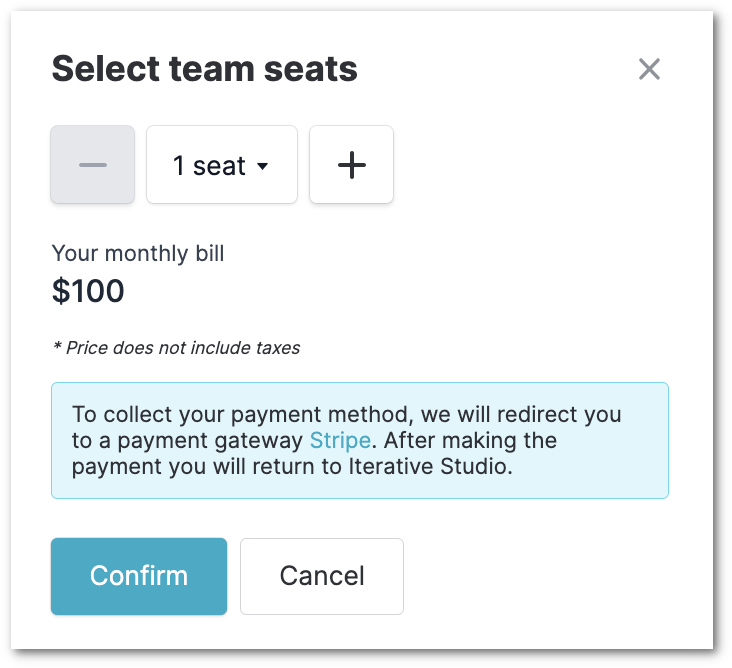Expand the seat count combo box
This screenshot has width=732, height=668.
tap(222, 164)
